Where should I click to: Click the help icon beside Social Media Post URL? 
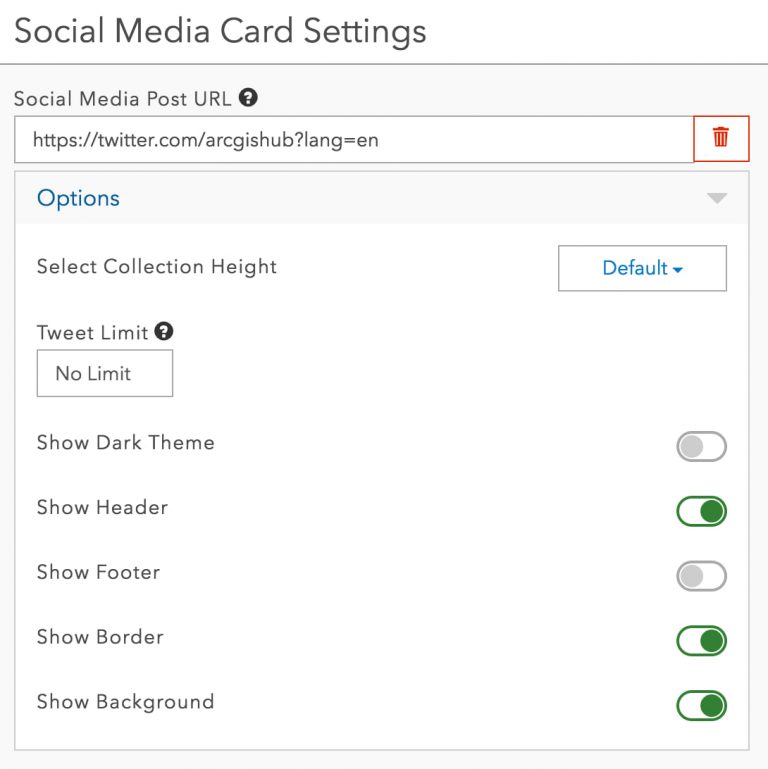coord(249,98)
